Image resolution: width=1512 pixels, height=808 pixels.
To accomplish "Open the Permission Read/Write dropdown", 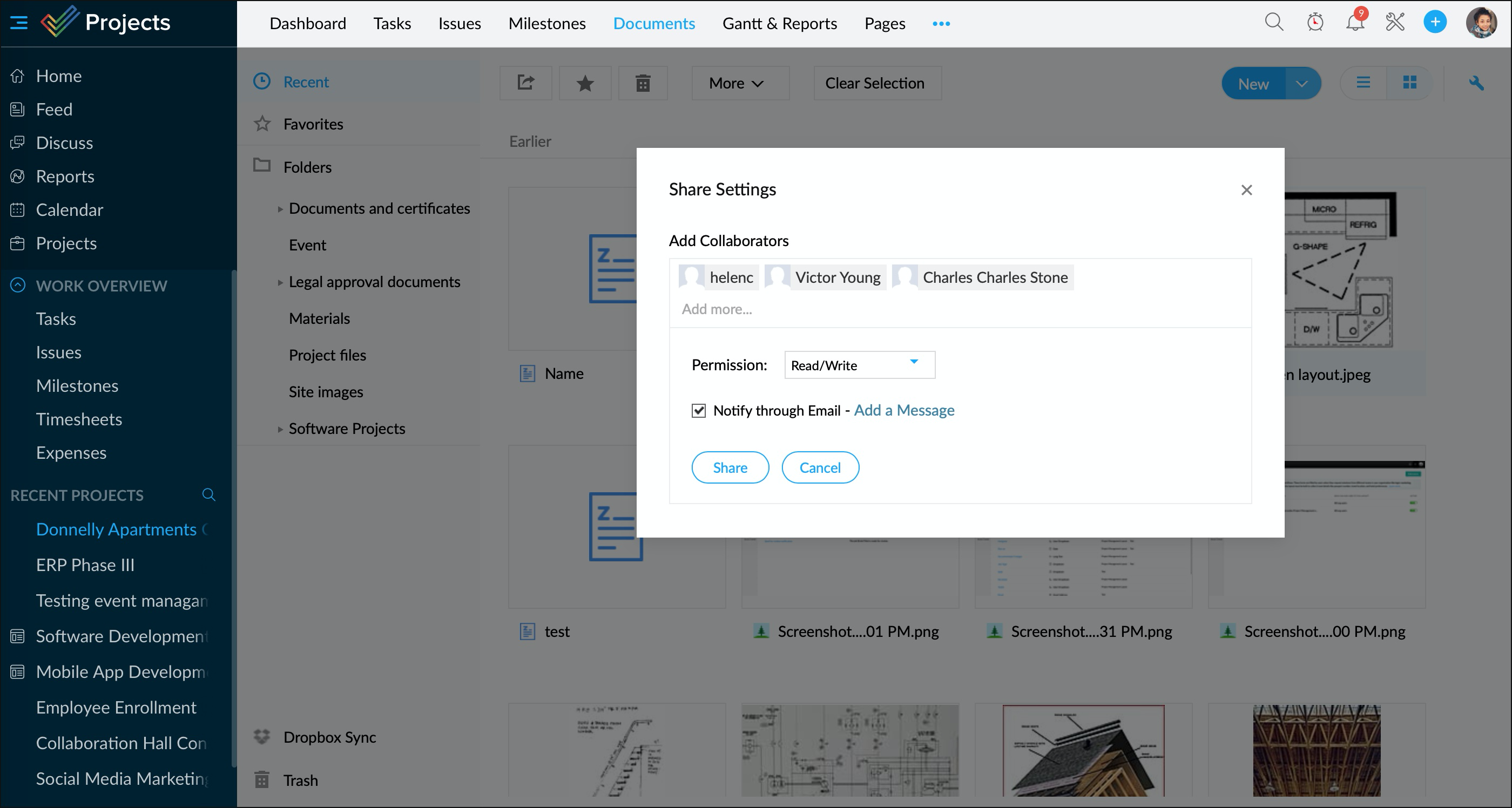I will point(859,365).
